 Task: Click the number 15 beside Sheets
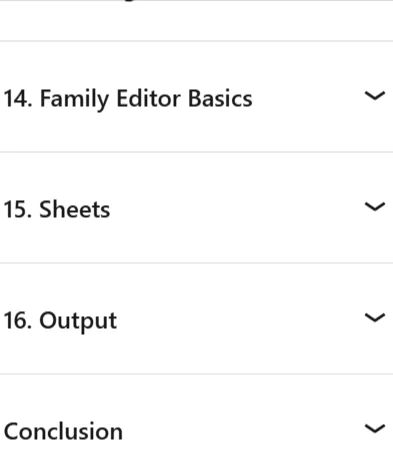pos(18,210)
